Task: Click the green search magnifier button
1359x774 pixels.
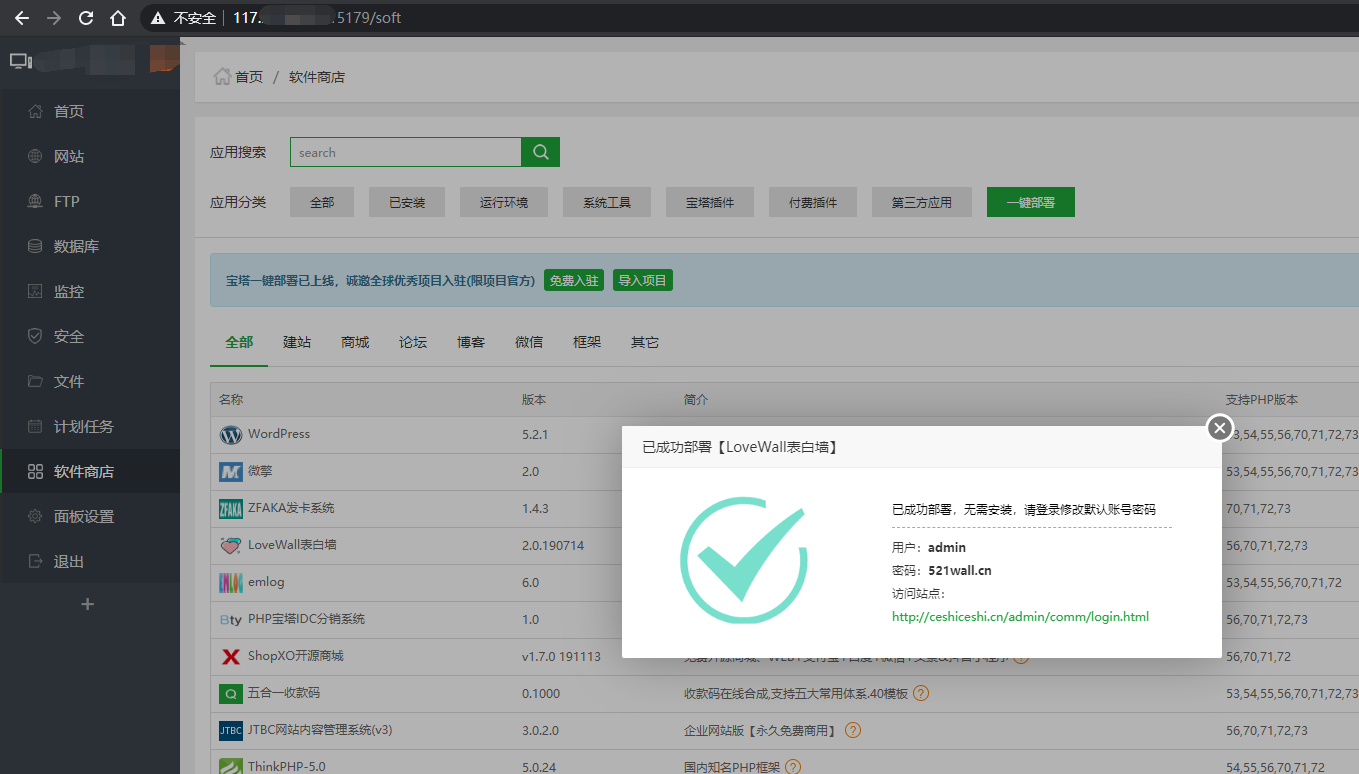Action: [541, 152]
